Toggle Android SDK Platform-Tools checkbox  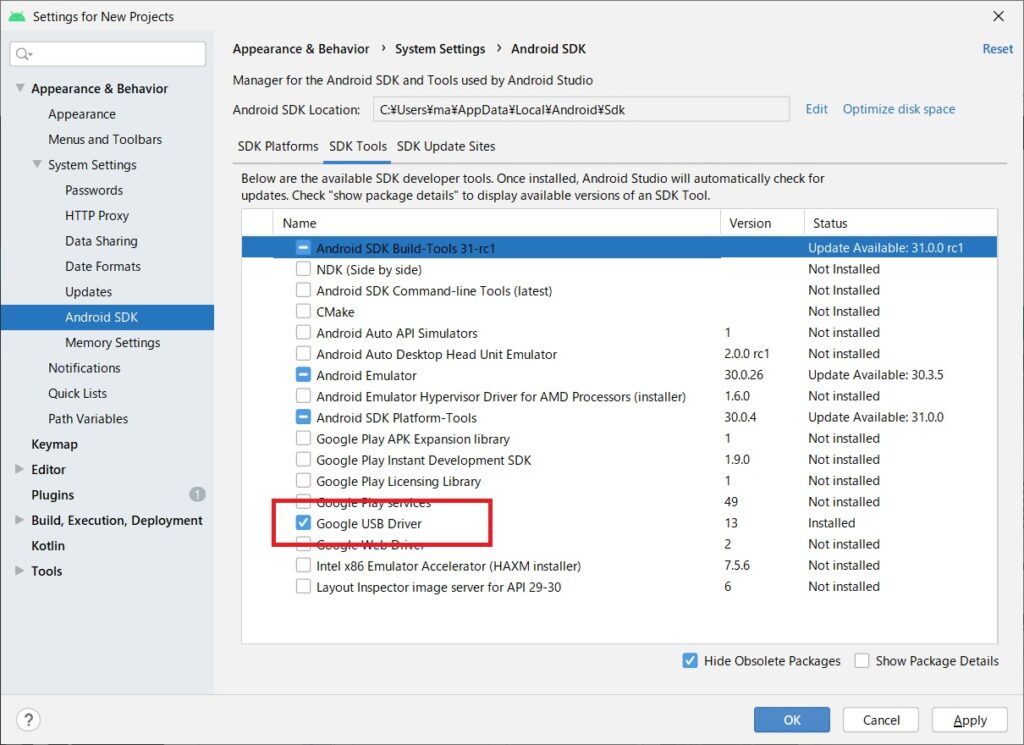[303, 417]
